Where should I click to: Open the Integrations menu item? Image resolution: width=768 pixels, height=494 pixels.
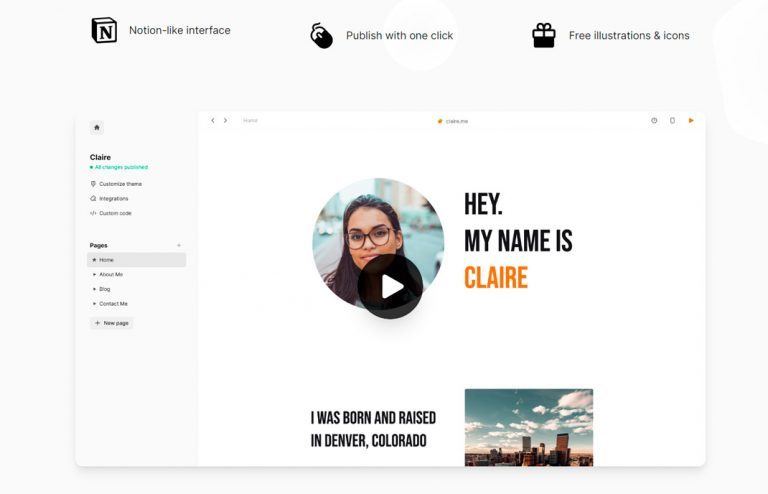click(x=113, y=198)
